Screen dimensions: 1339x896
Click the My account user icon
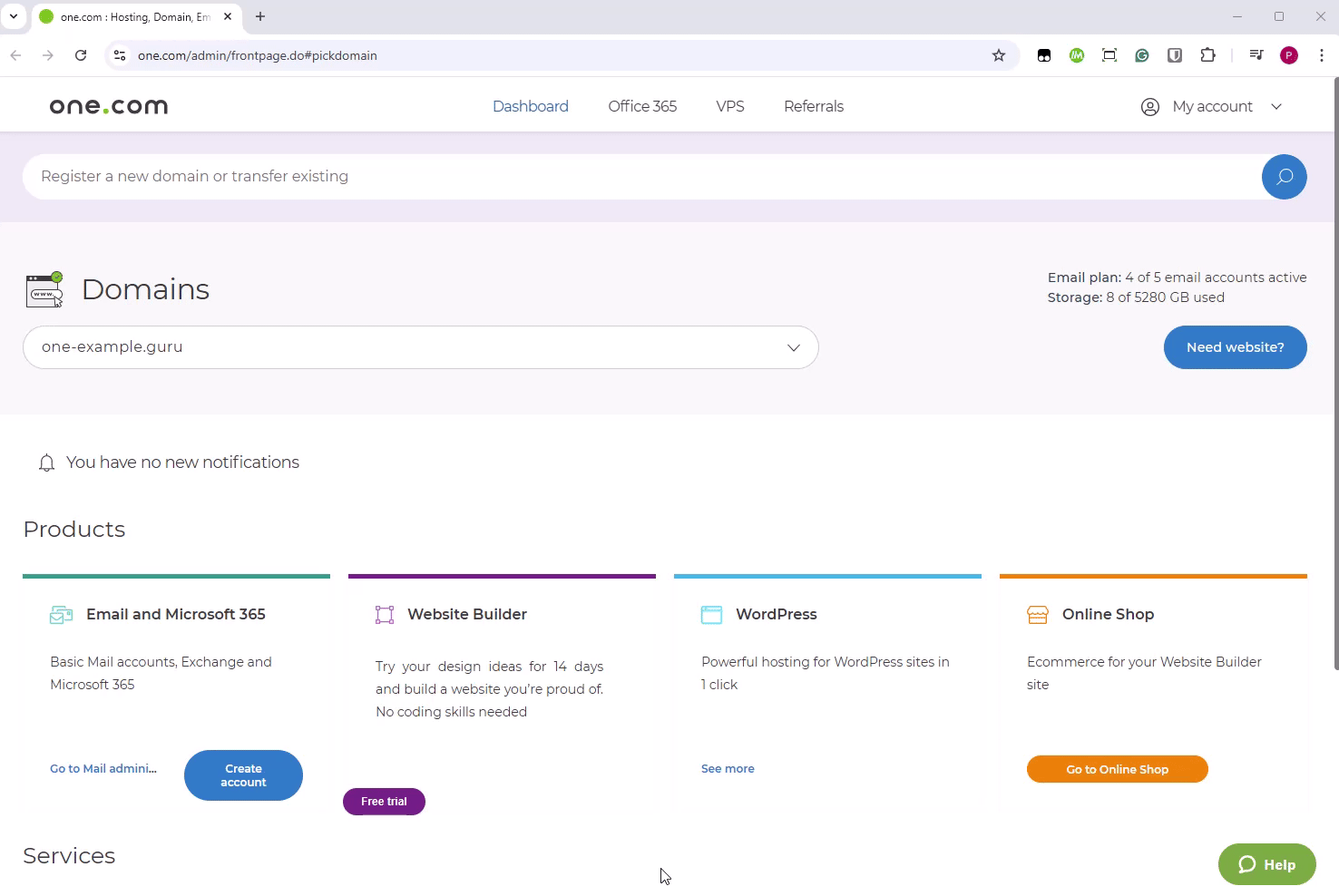click(x=1149, y=106)
